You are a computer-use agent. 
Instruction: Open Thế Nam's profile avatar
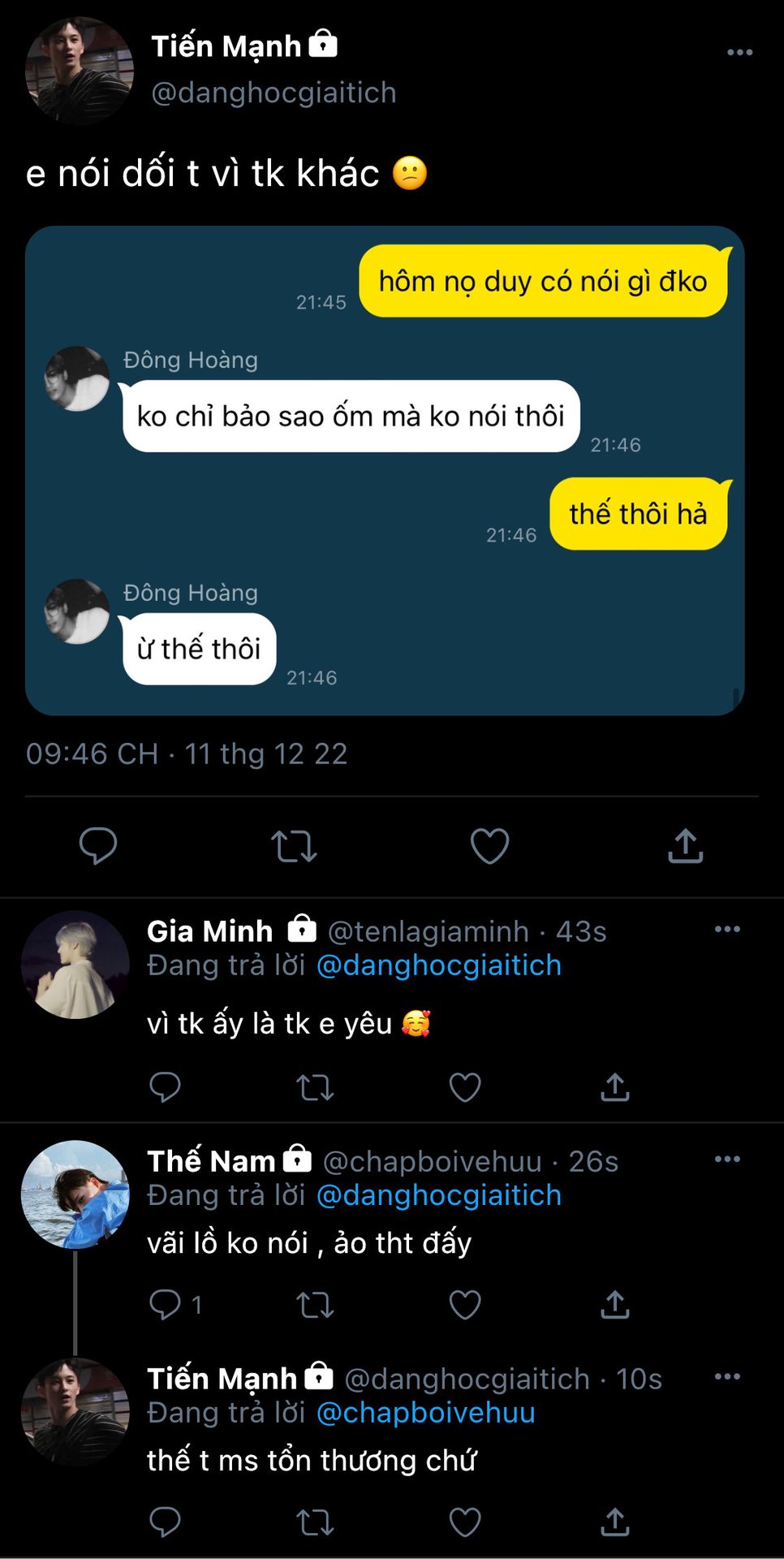coord(75,1194)
